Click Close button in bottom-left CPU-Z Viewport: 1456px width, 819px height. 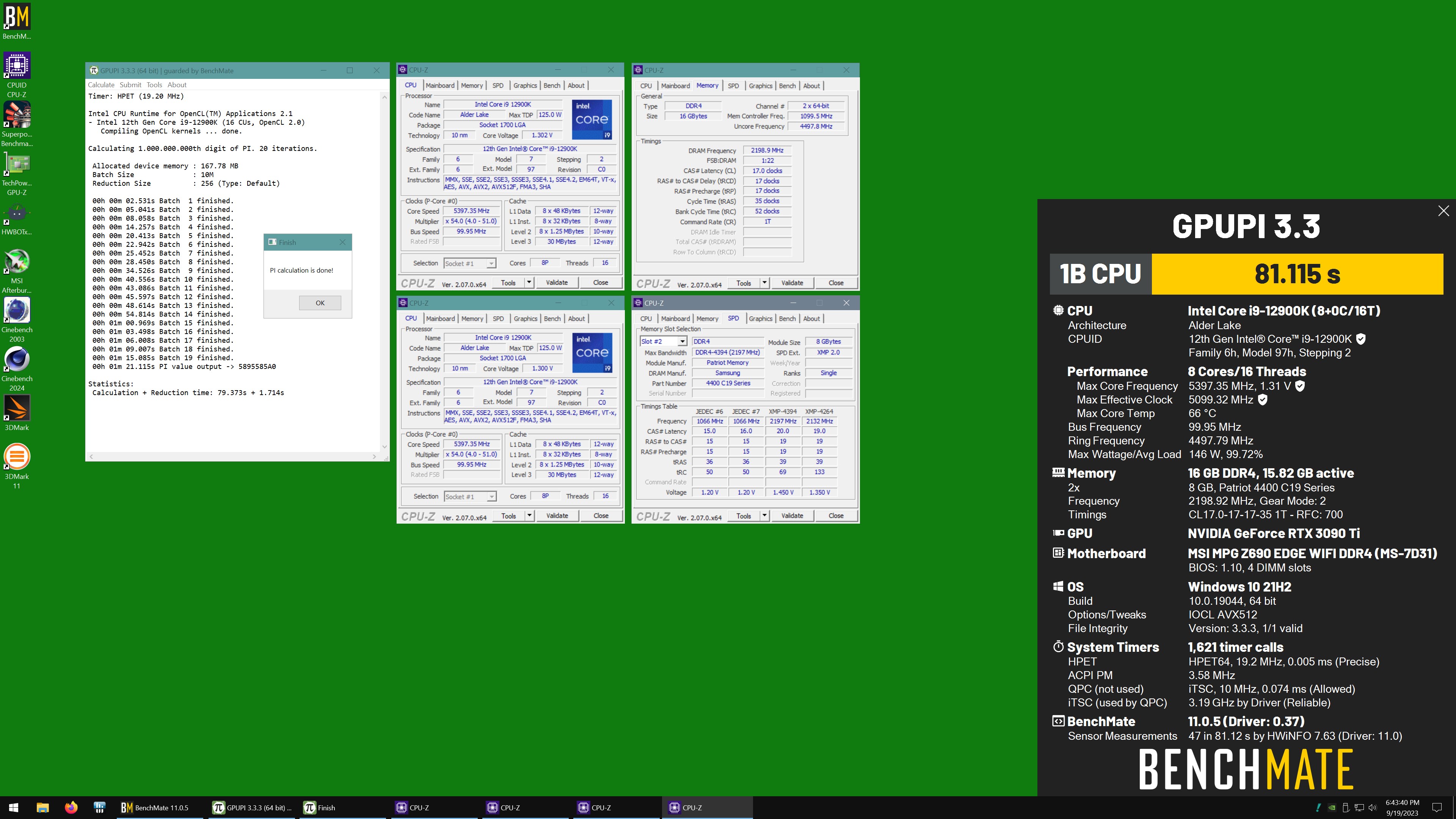(x=601, y=516)
